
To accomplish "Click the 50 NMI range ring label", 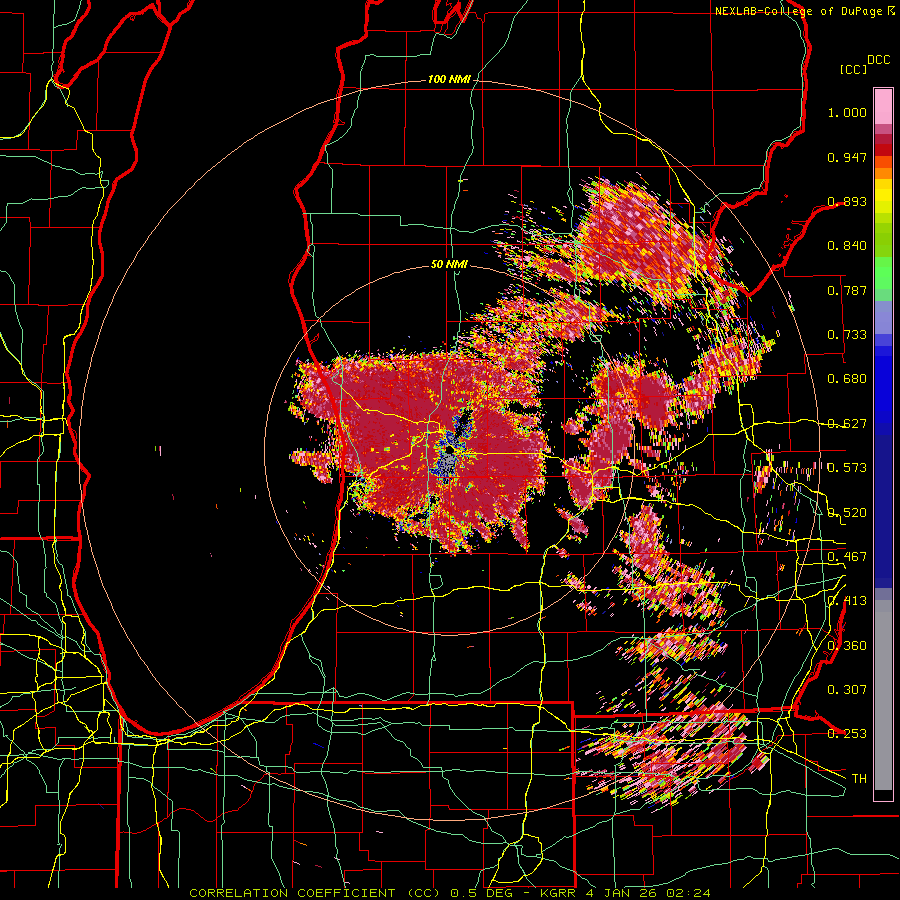I will click(449, 265).
